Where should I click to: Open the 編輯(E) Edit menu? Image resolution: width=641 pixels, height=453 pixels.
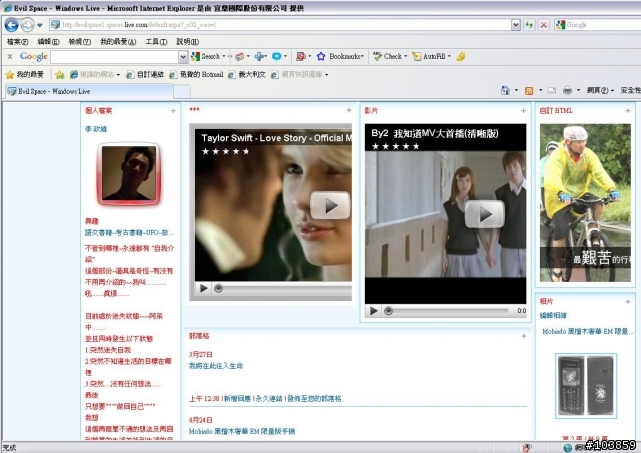48,42
